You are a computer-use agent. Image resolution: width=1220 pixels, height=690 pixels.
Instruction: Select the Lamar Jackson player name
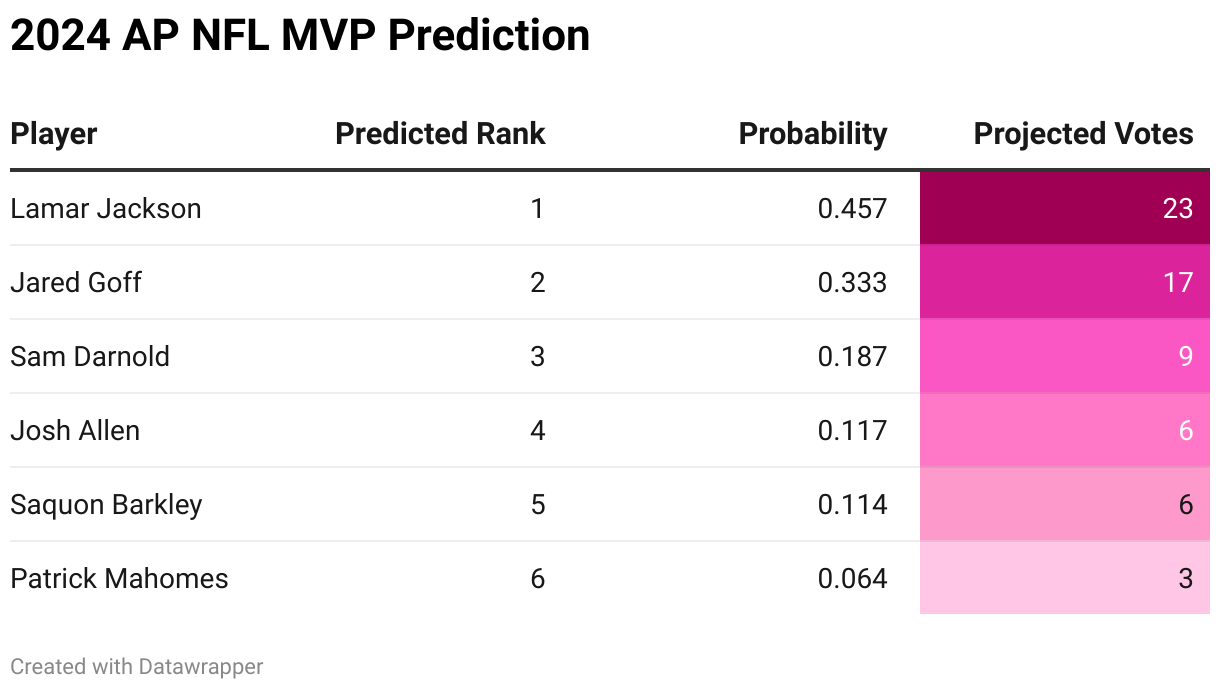(106, 209)
